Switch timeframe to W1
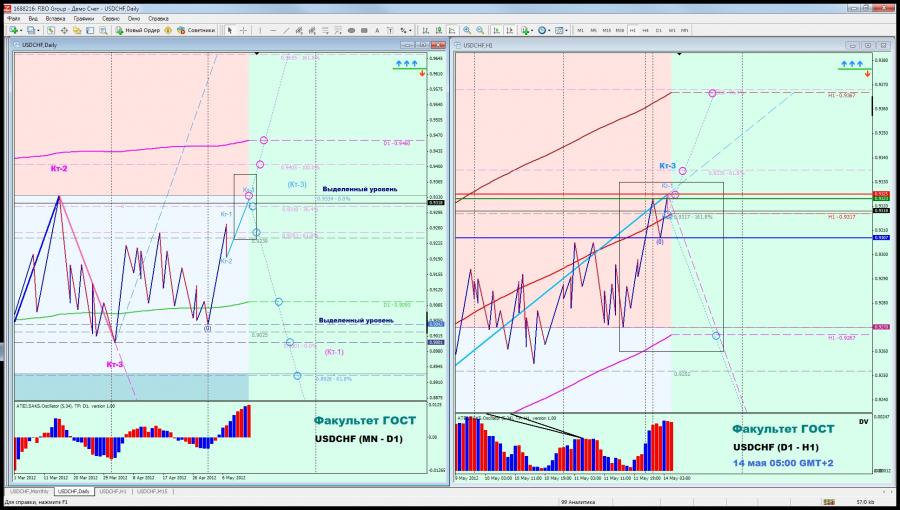The width and height of the screenshot is (900, 510). [x=672, y=30]
